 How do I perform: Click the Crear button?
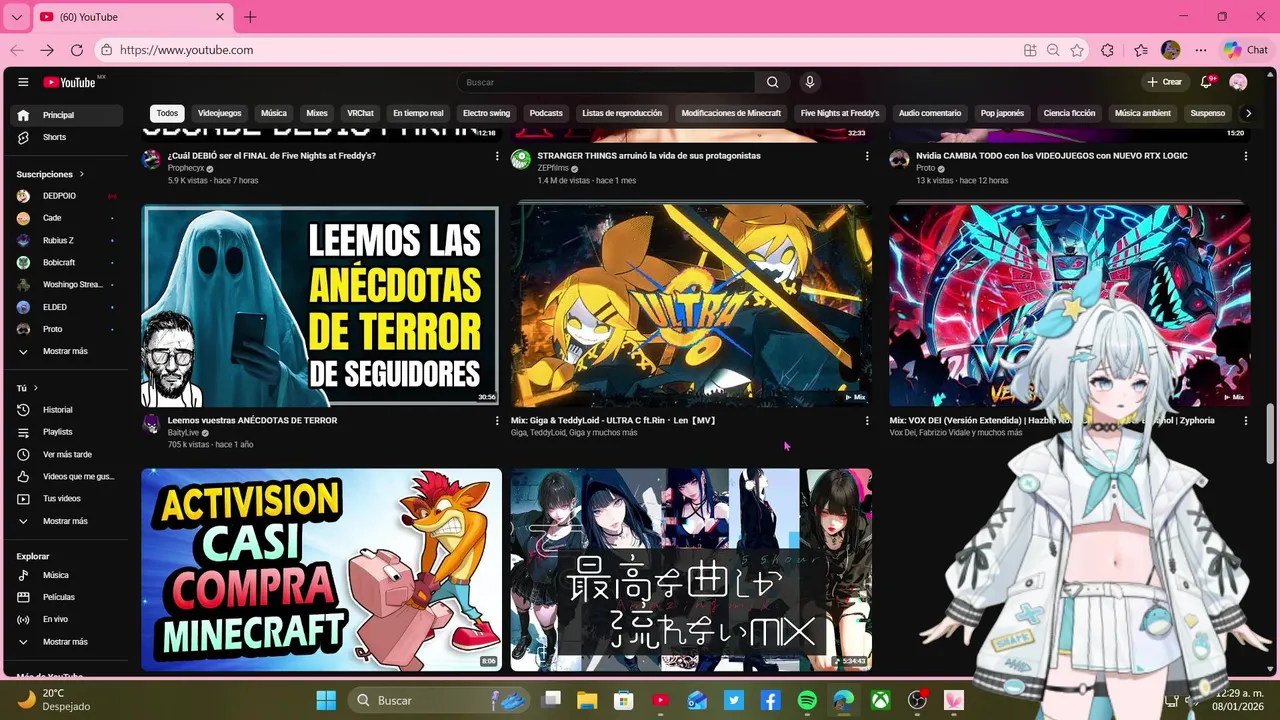click(1164, 82)
